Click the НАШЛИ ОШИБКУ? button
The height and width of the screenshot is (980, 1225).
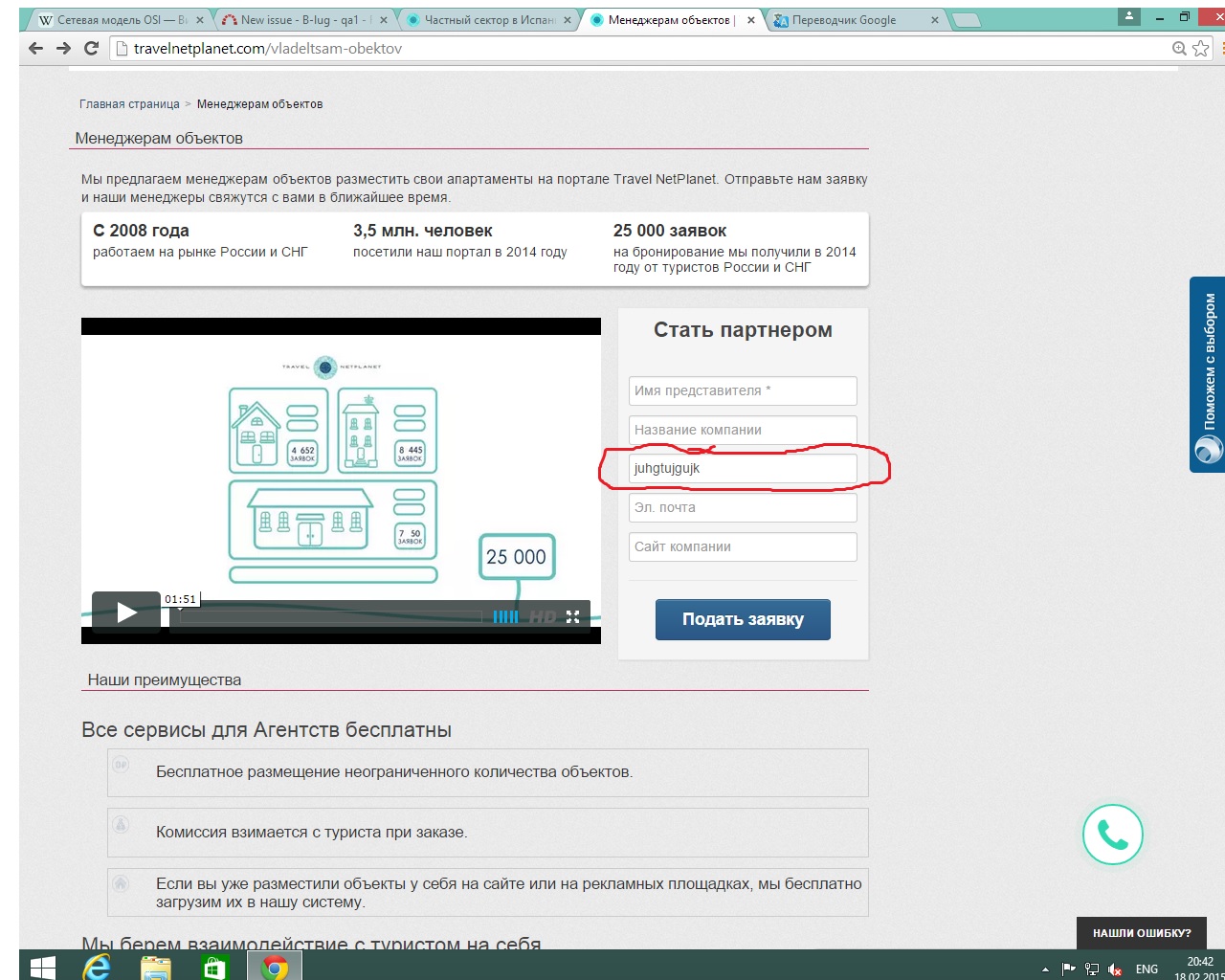point(1141,933)
